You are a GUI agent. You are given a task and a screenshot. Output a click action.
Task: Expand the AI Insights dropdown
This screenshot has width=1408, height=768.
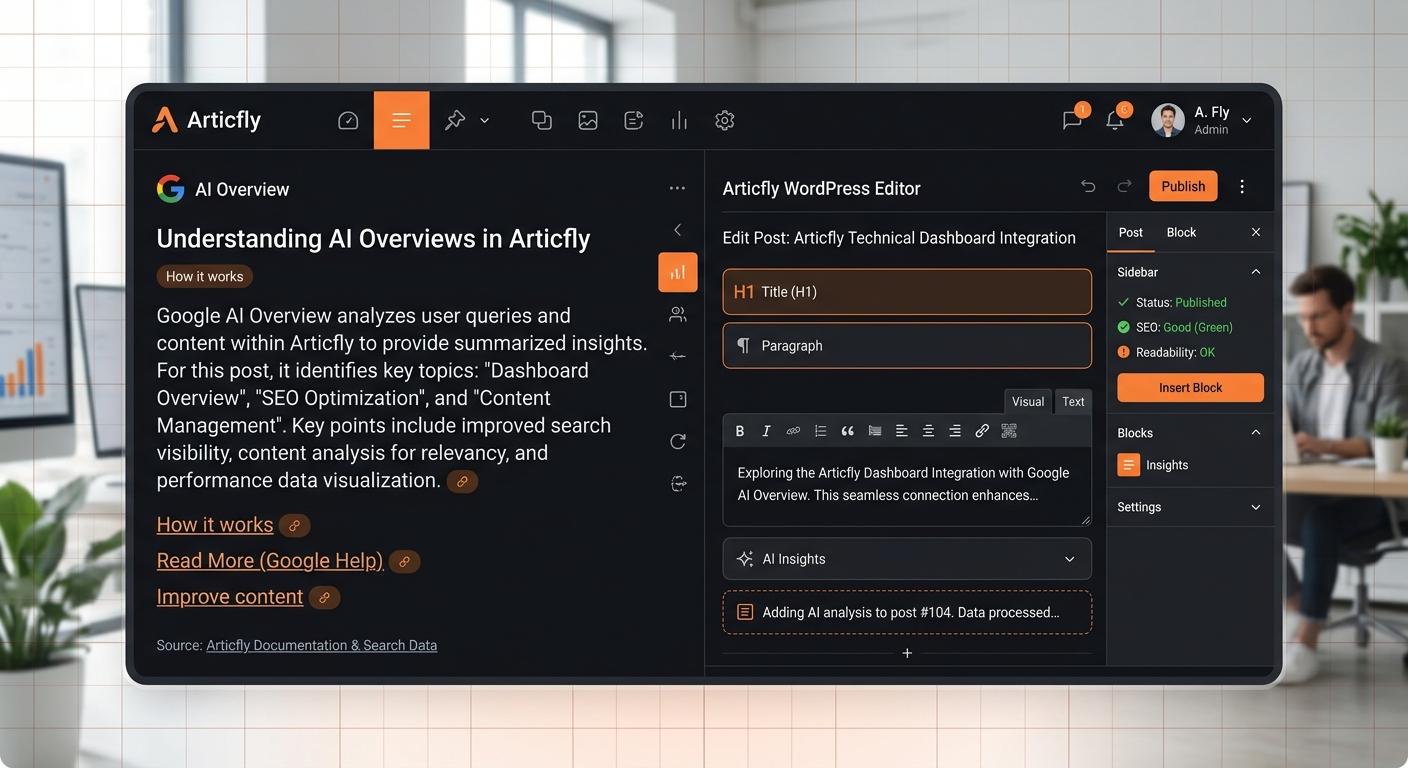point(907,559)
